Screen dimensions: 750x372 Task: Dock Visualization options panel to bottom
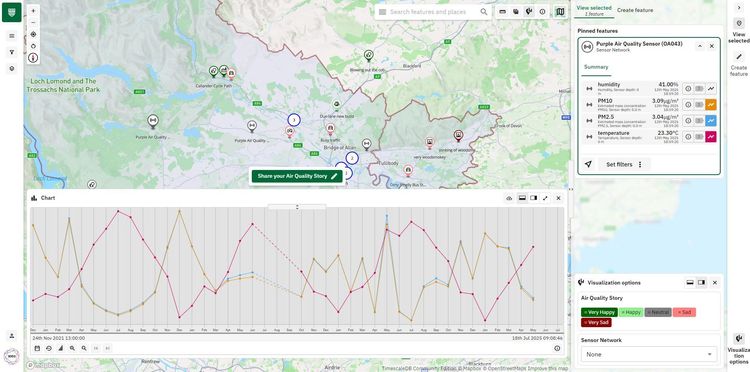click(690, 283)
